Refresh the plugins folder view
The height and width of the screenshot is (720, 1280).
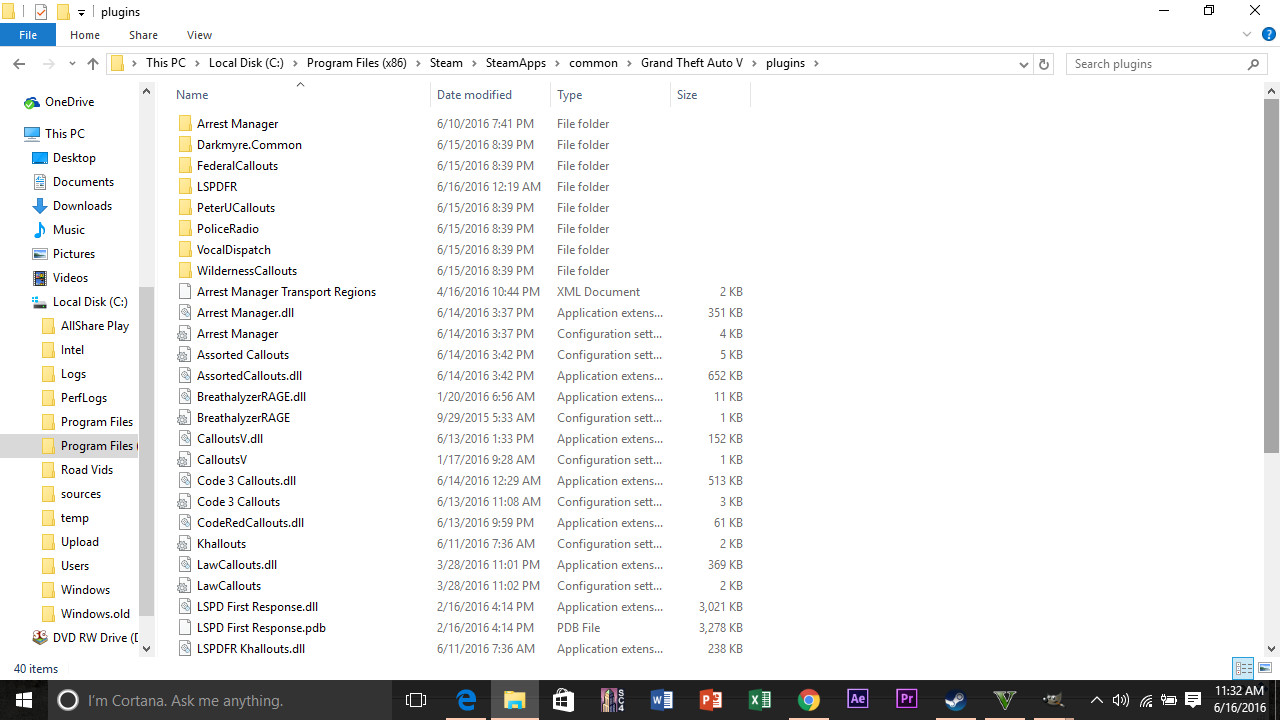click(x=1044, y=64)
